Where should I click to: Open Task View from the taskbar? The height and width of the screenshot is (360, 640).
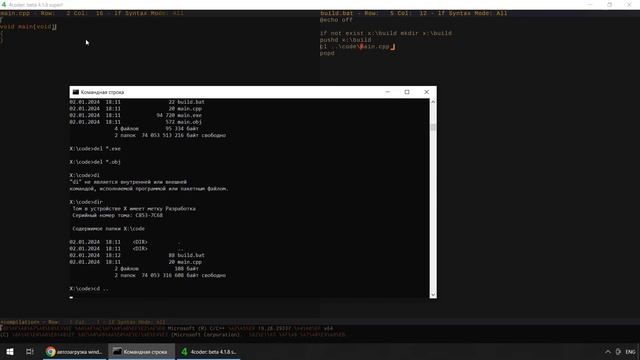29,351
